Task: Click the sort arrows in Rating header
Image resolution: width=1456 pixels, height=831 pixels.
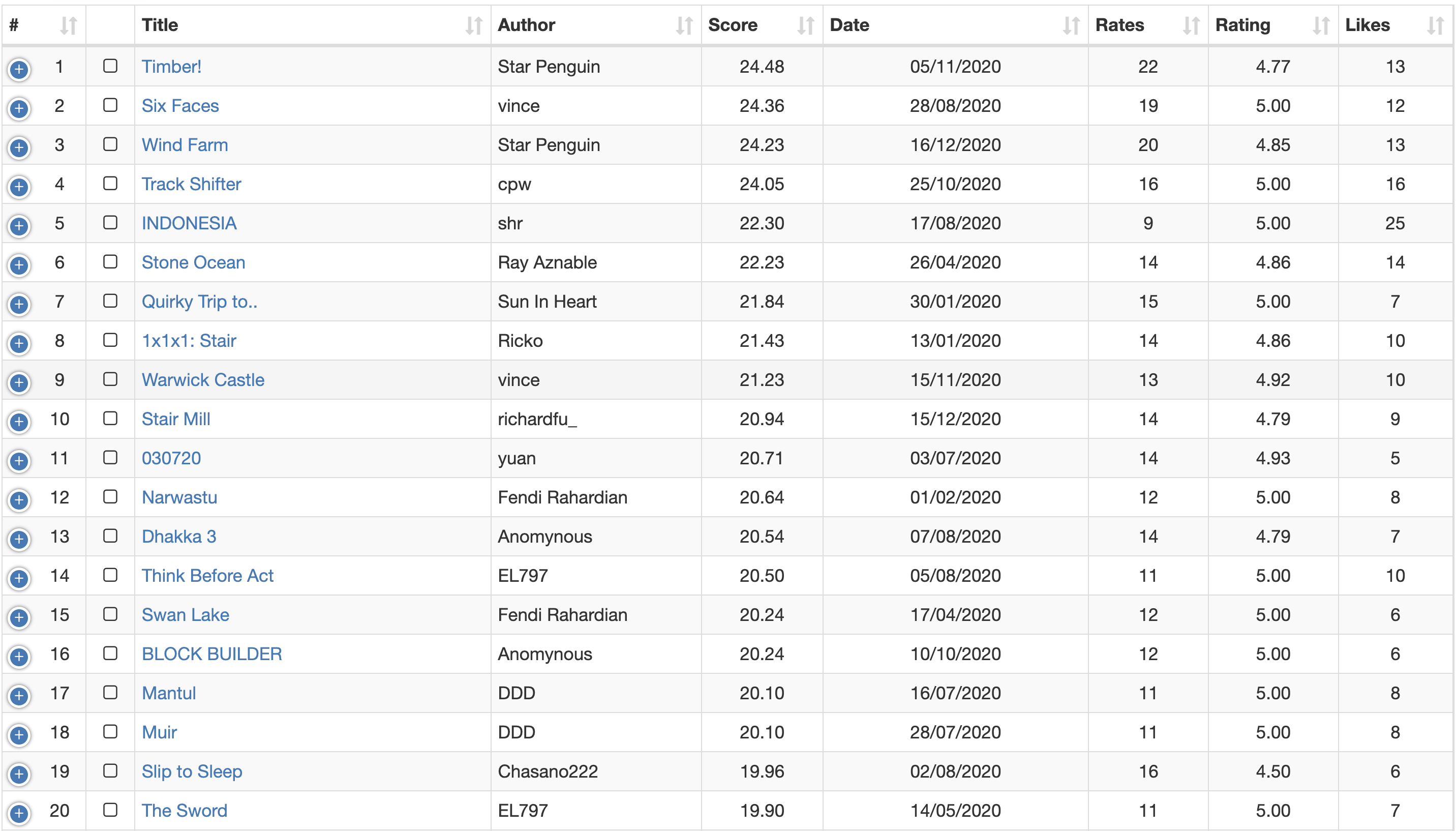Action: 1321,26
